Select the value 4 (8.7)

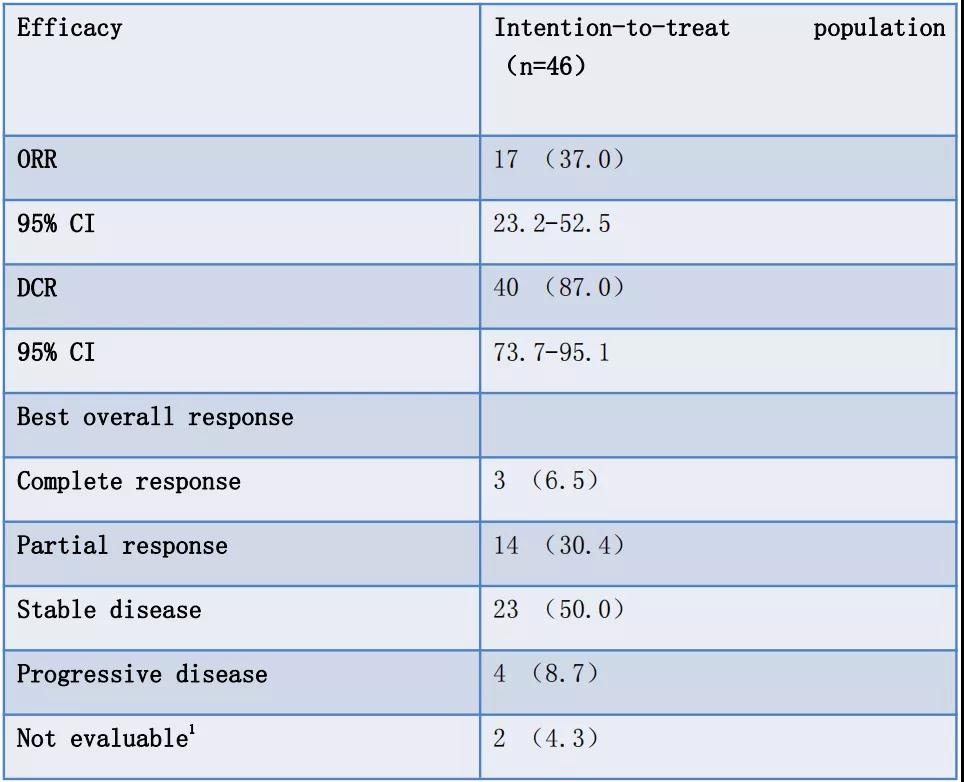tap(546, 674)
